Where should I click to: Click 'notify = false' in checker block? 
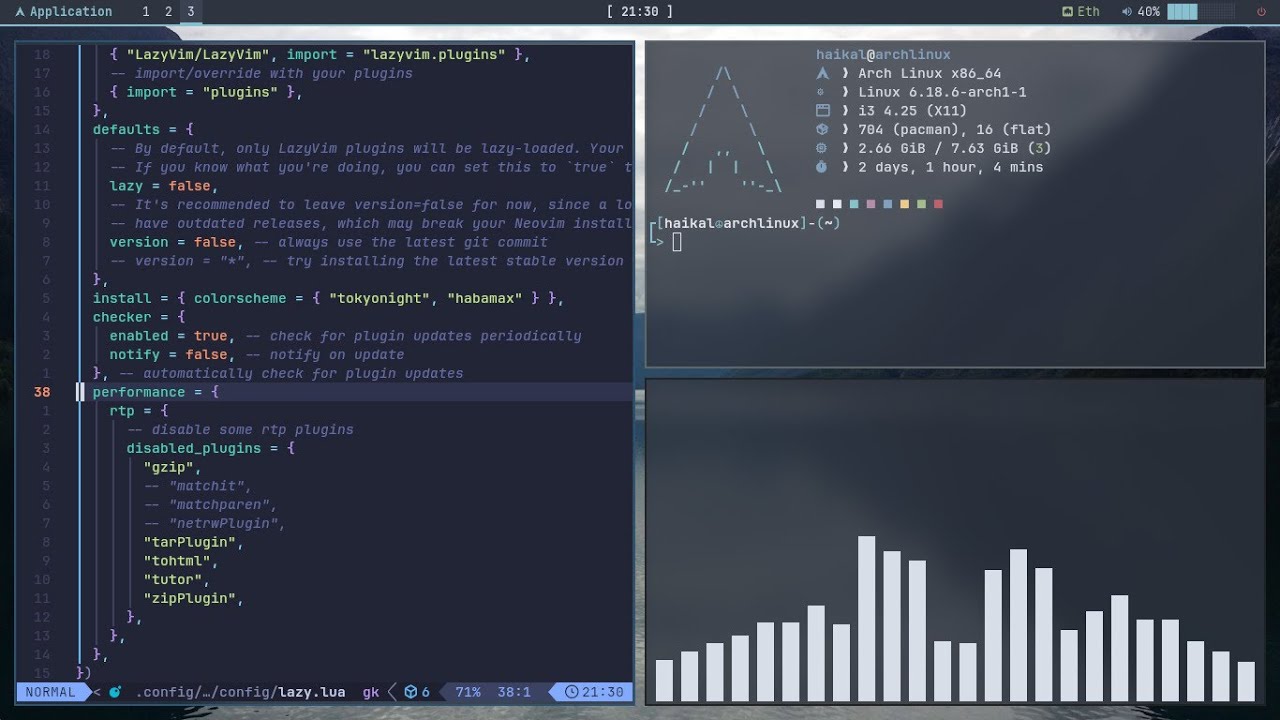pyautogui.click(x=169, y=354)
